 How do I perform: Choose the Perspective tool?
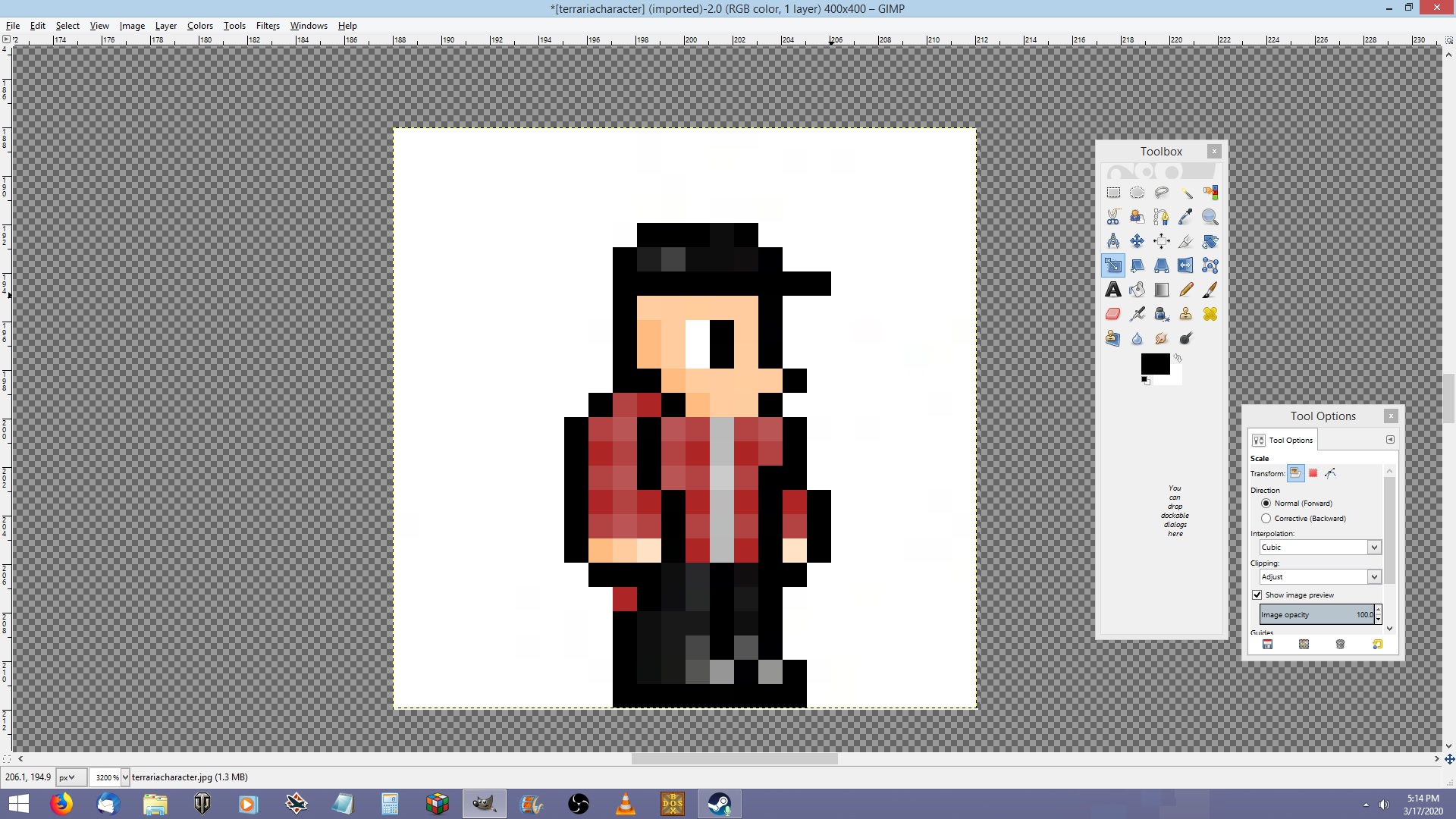(1161, 265)
